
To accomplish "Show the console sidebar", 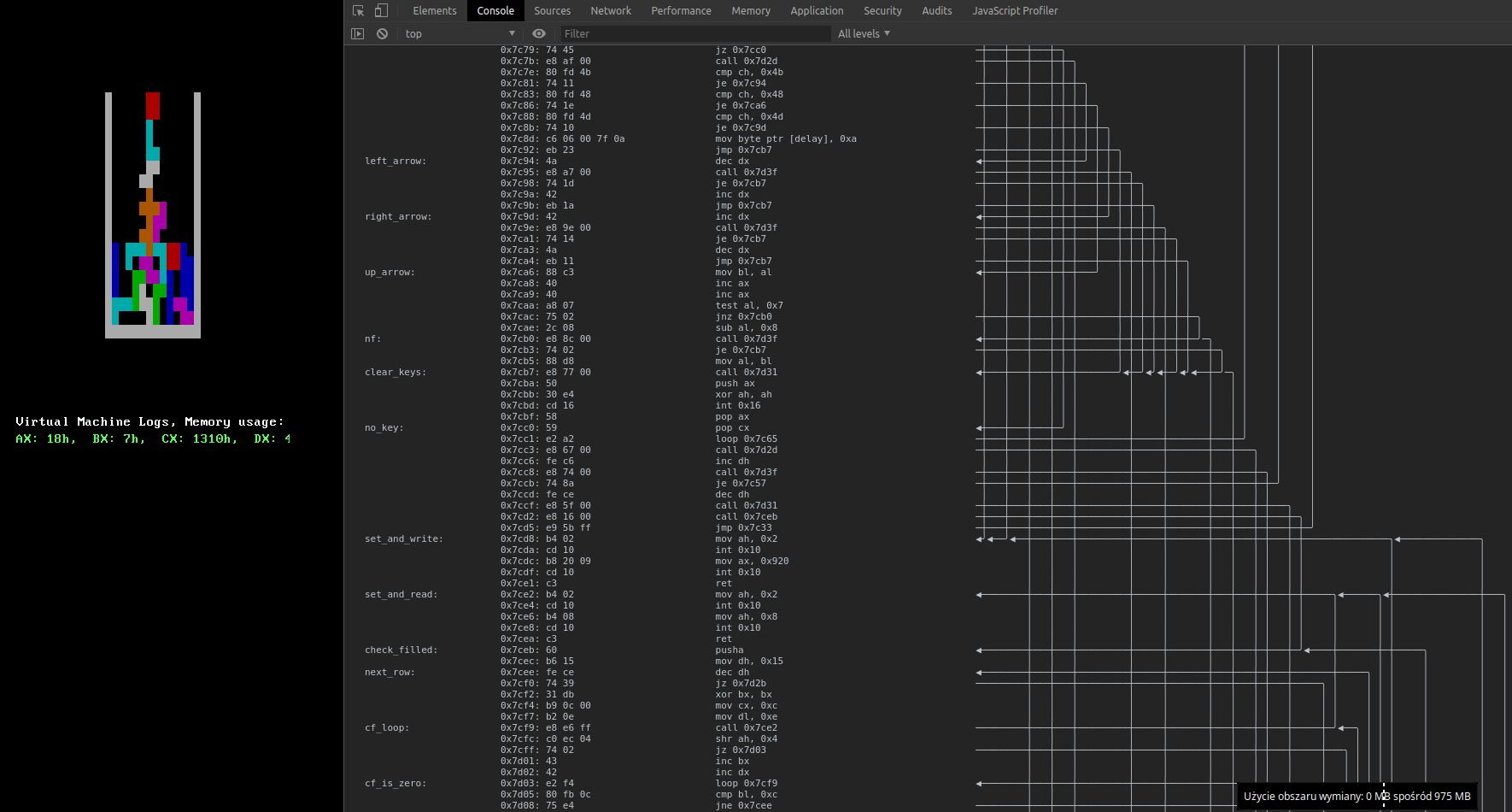I will point(358,34).
